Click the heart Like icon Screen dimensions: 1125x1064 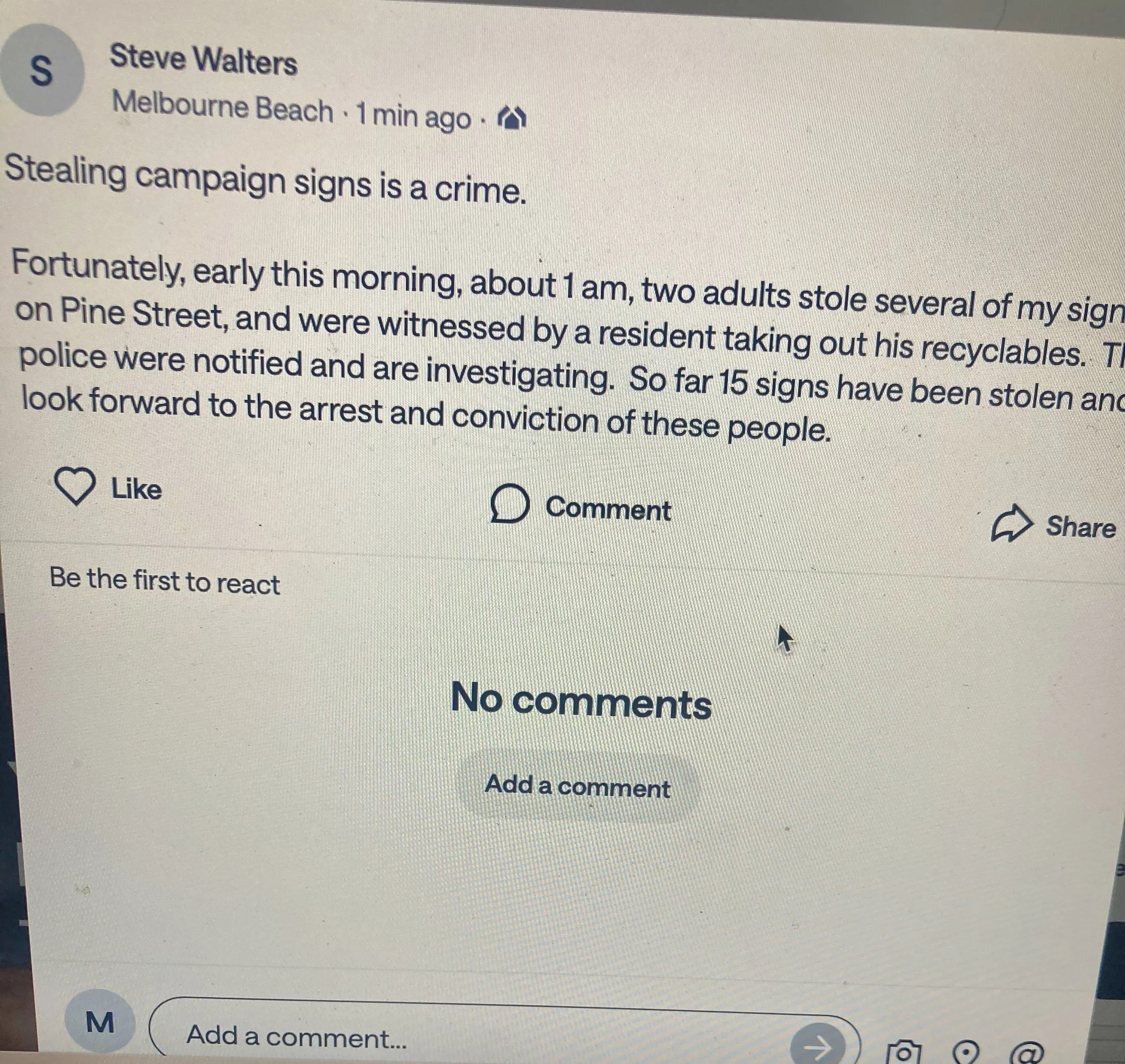point(74,486)
